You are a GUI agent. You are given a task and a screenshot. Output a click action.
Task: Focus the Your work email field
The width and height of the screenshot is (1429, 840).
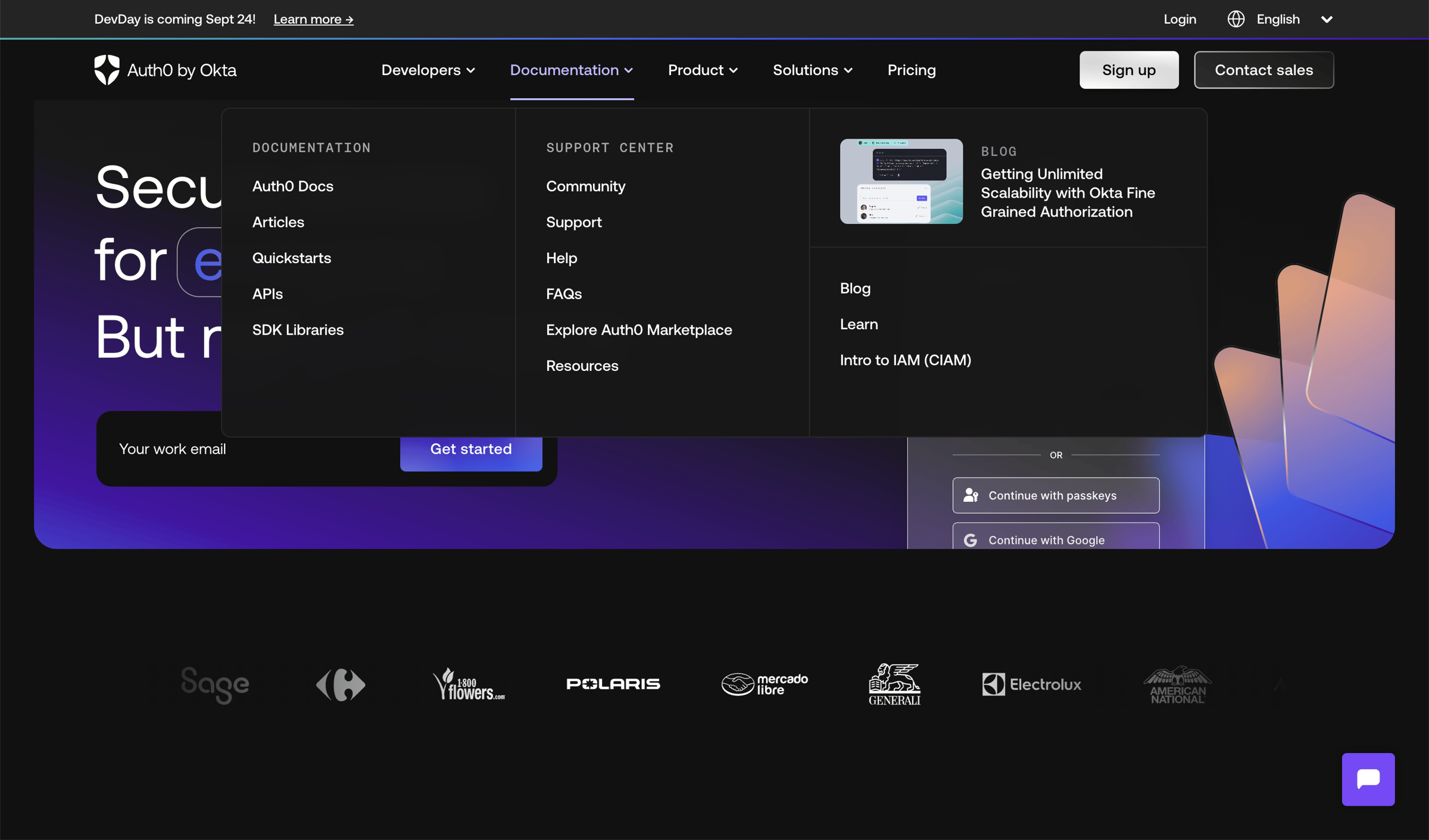pyautogui.click(x=248, y=449)
